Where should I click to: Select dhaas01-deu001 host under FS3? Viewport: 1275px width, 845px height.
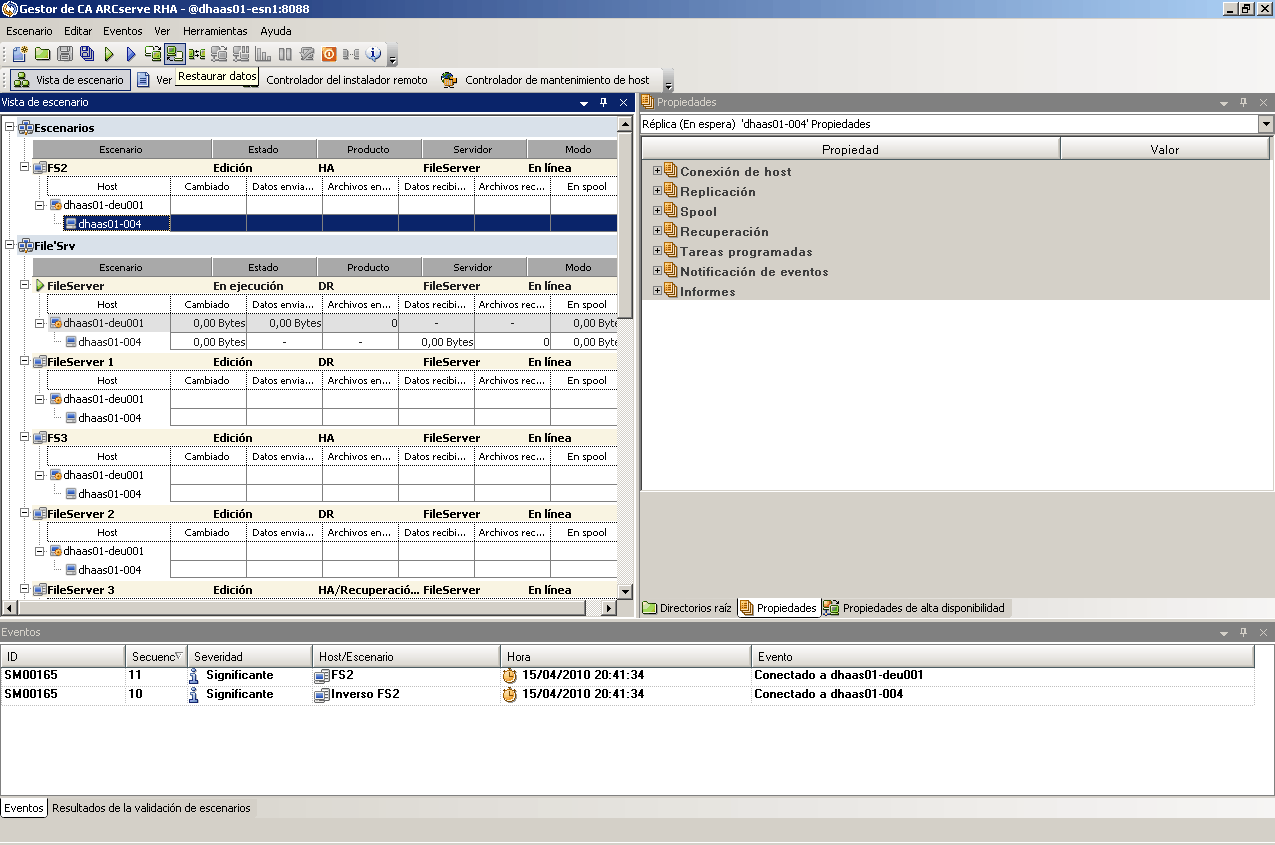point(104,475)
